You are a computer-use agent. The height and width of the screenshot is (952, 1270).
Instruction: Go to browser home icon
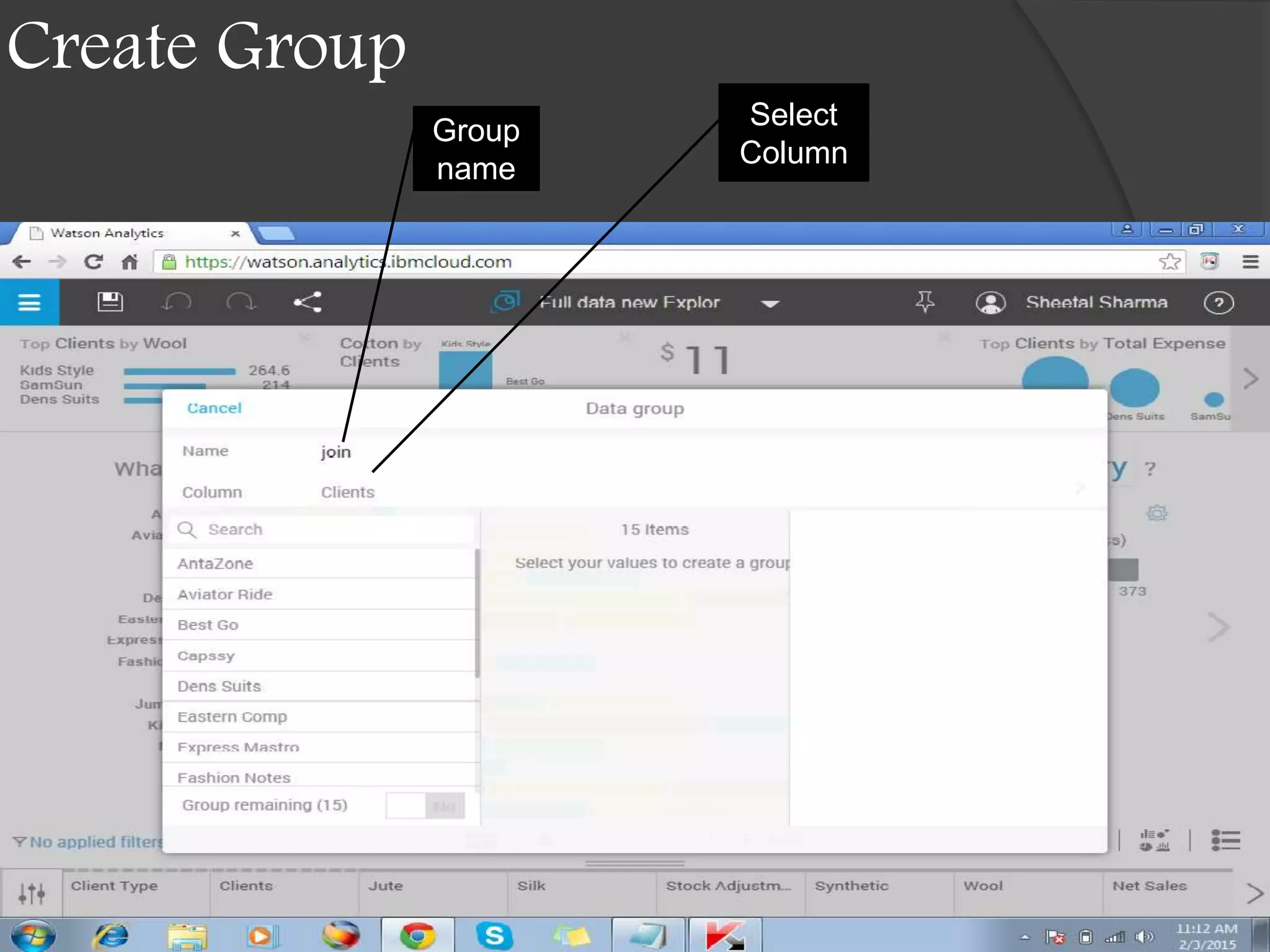pos(130,262)
